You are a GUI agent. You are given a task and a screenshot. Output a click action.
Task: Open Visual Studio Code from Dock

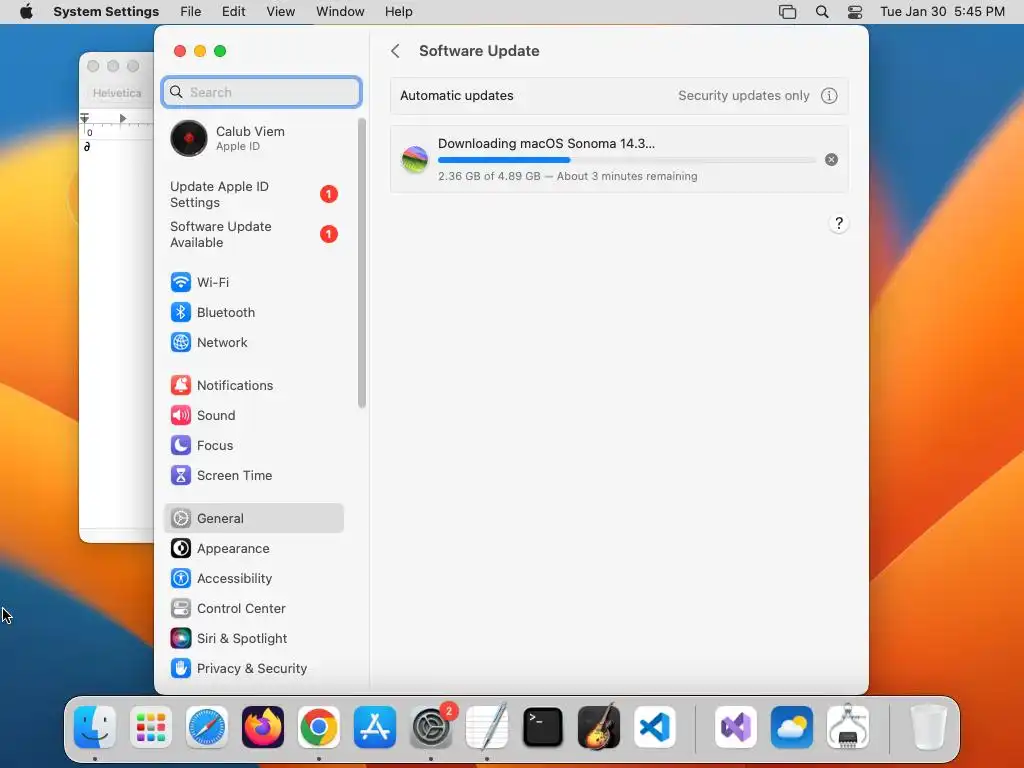click(655, 727)
